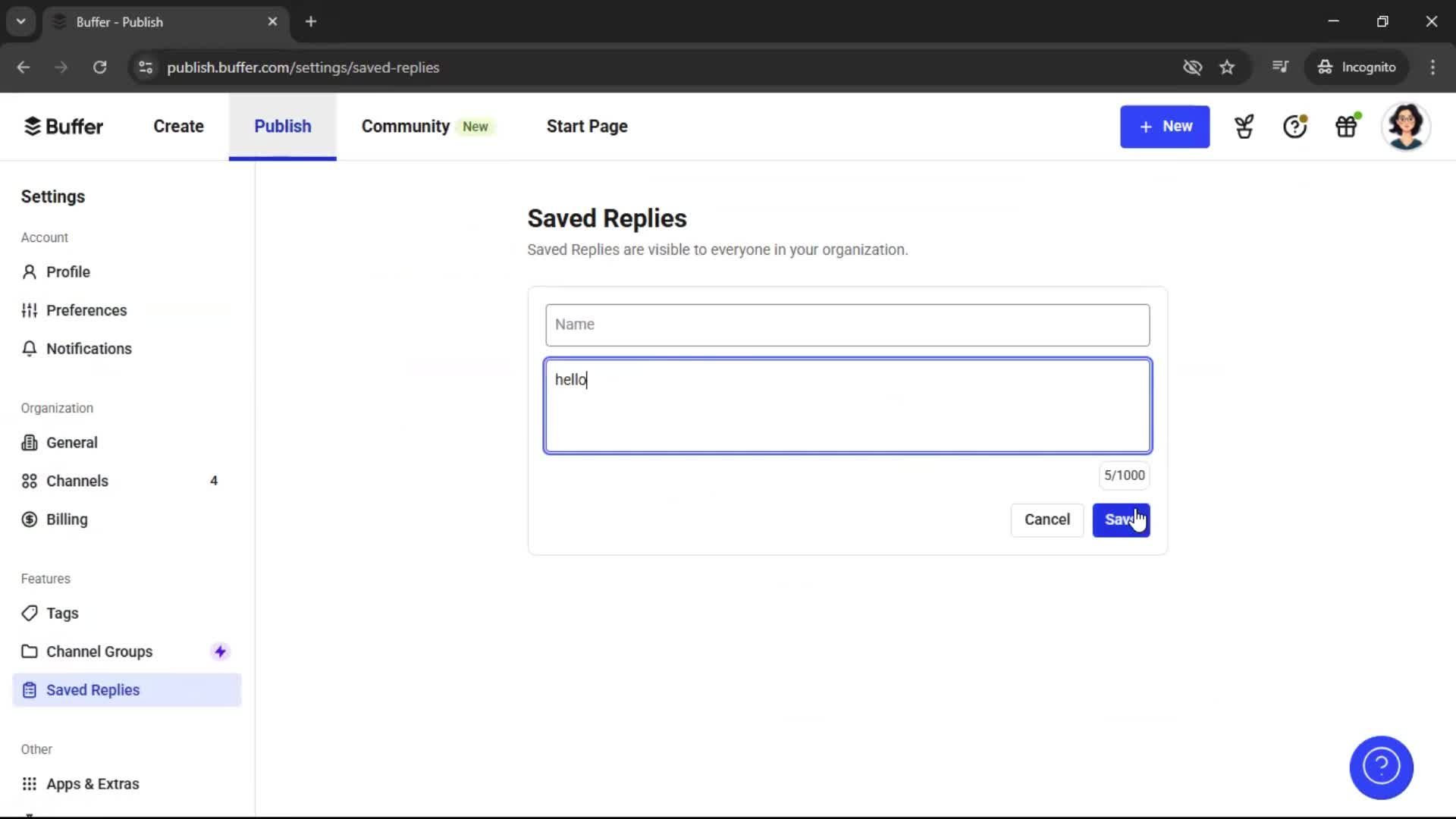Screen dimensions: 1456x819
Task: Open the Apps & Extras grid icon
Action: (29, 783)
